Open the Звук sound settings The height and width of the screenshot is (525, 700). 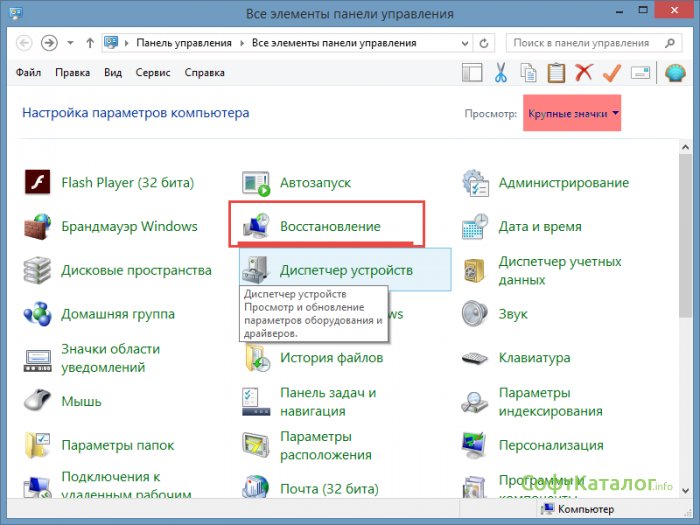click(513, 314)
